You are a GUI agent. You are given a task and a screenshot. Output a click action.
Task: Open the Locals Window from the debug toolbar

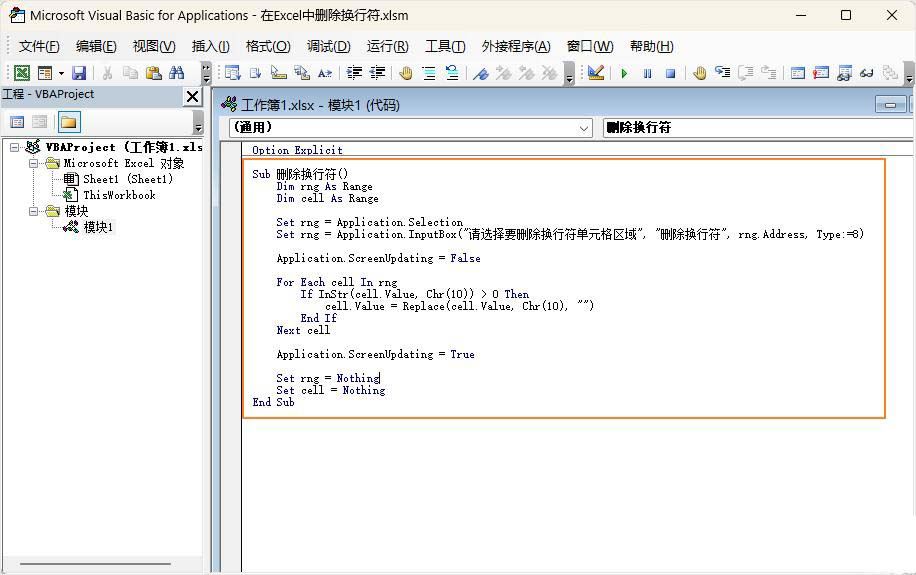click(797, 72)
